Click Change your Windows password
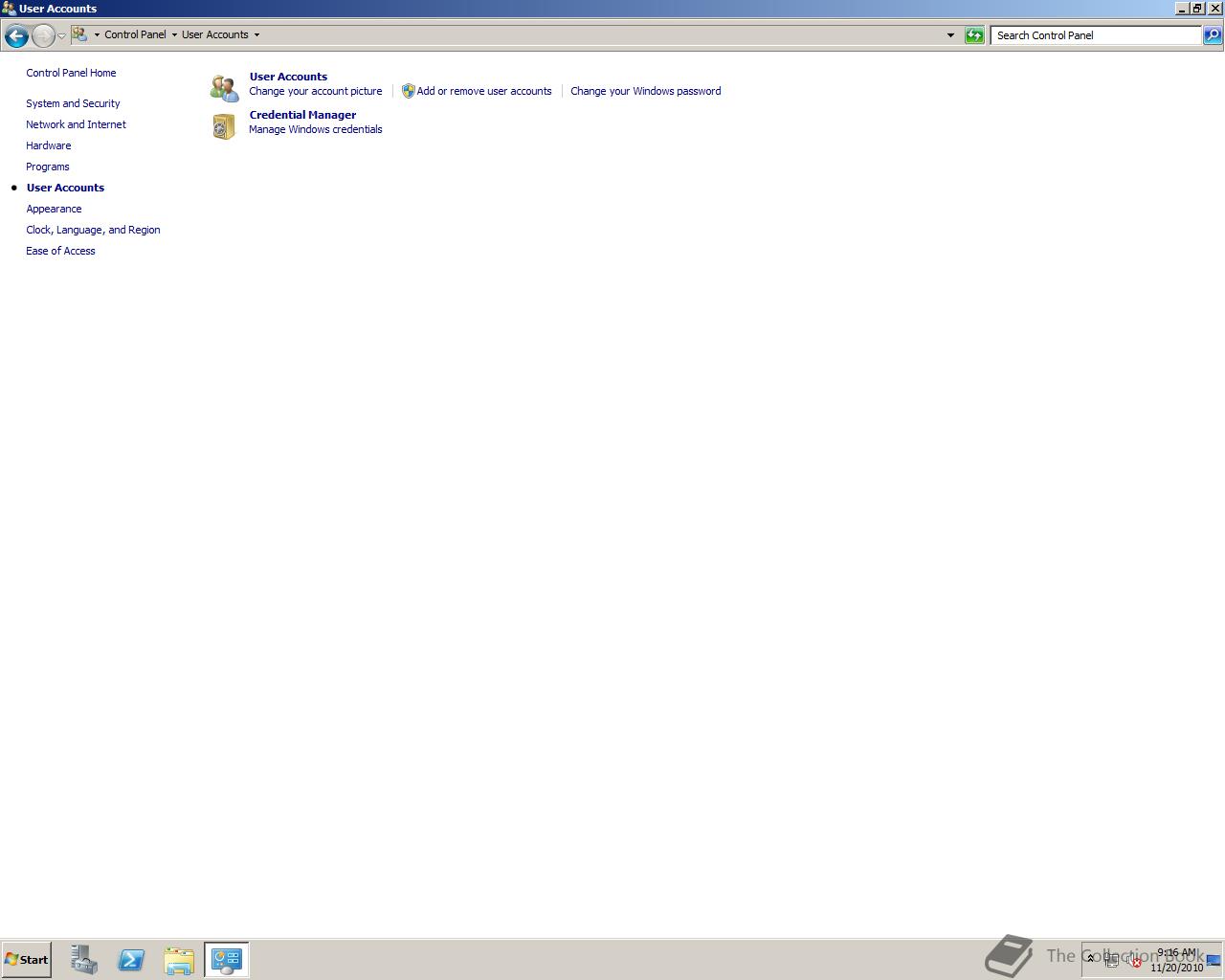Screen dimensions: 1225x980 pos(646,91)
